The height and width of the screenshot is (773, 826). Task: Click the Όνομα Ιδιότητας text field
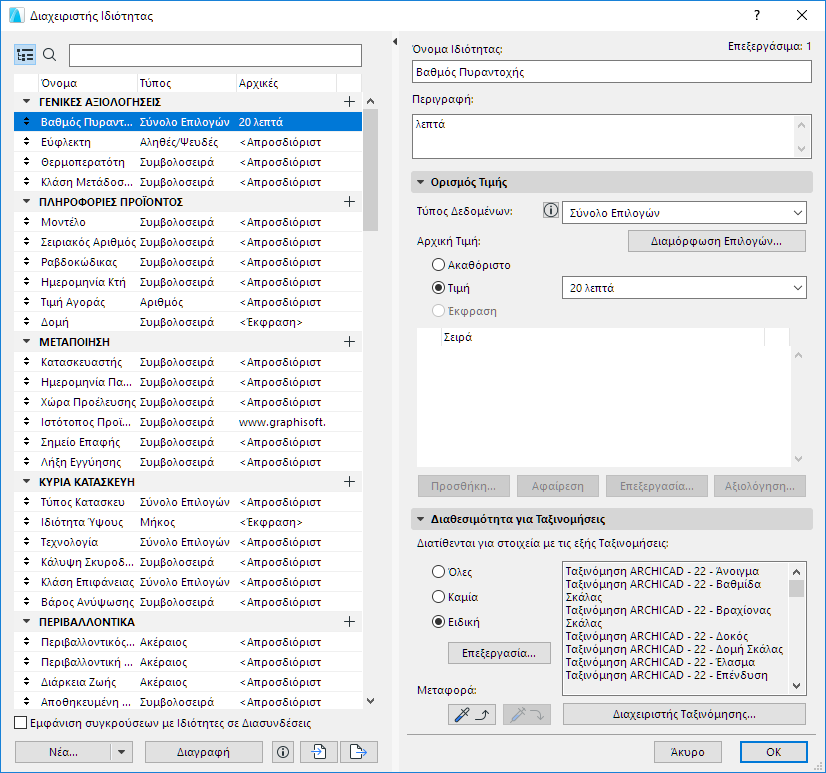pos(611,72)
